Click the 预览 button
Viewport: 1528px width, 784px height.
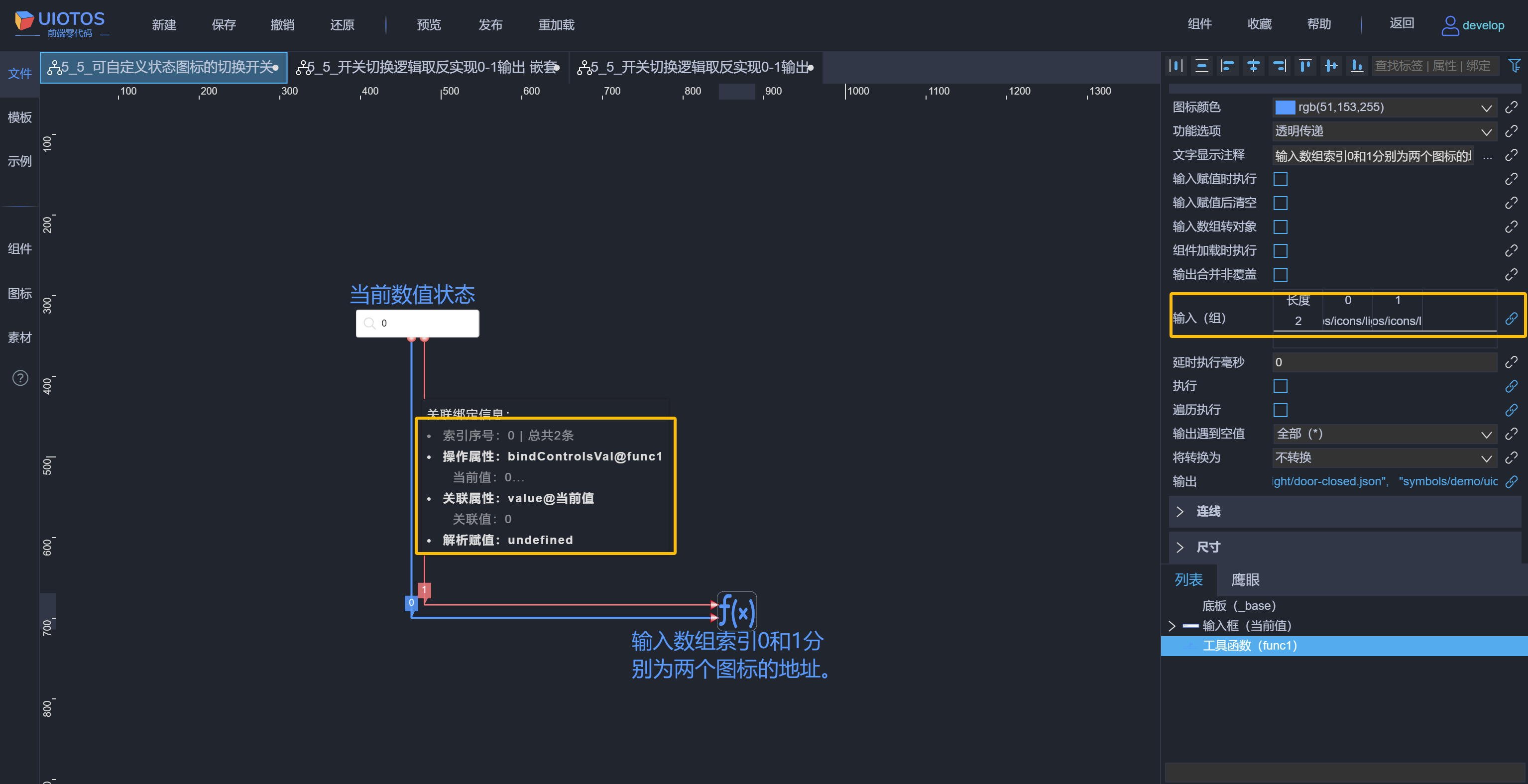pyautogui.click(x=428, y=25)
